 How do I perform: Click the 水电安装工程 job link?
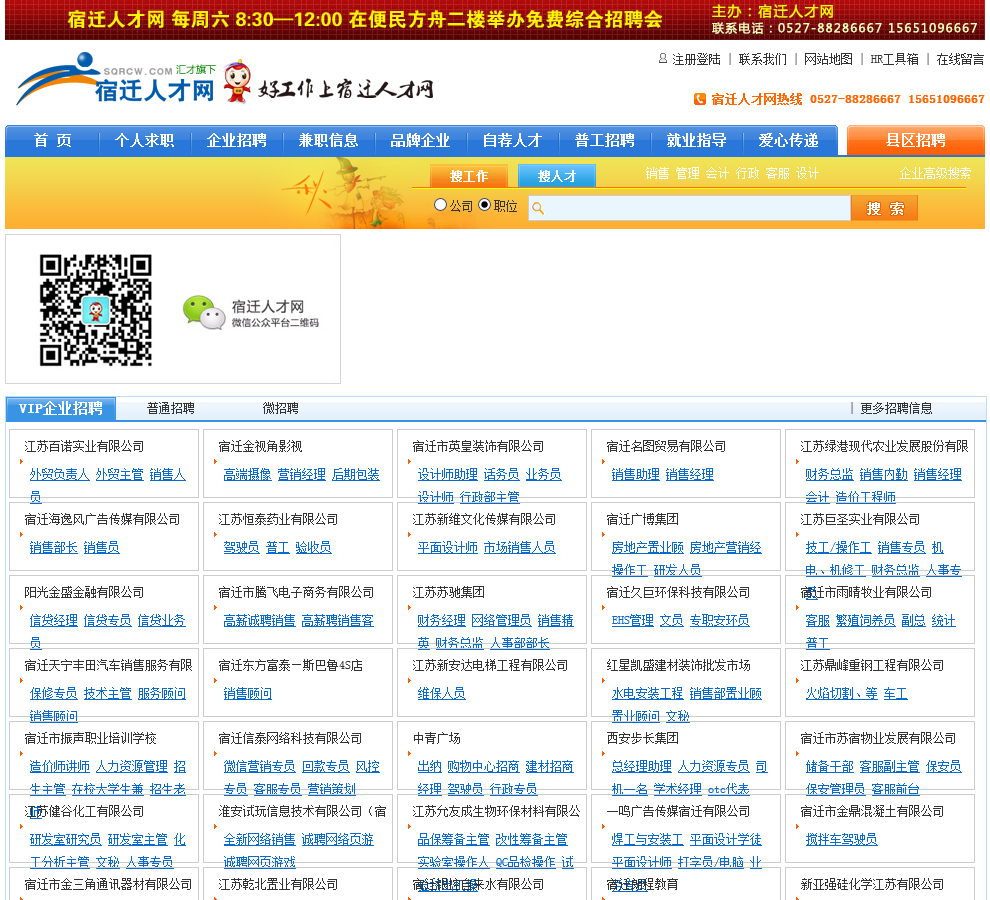coord(647,693)
